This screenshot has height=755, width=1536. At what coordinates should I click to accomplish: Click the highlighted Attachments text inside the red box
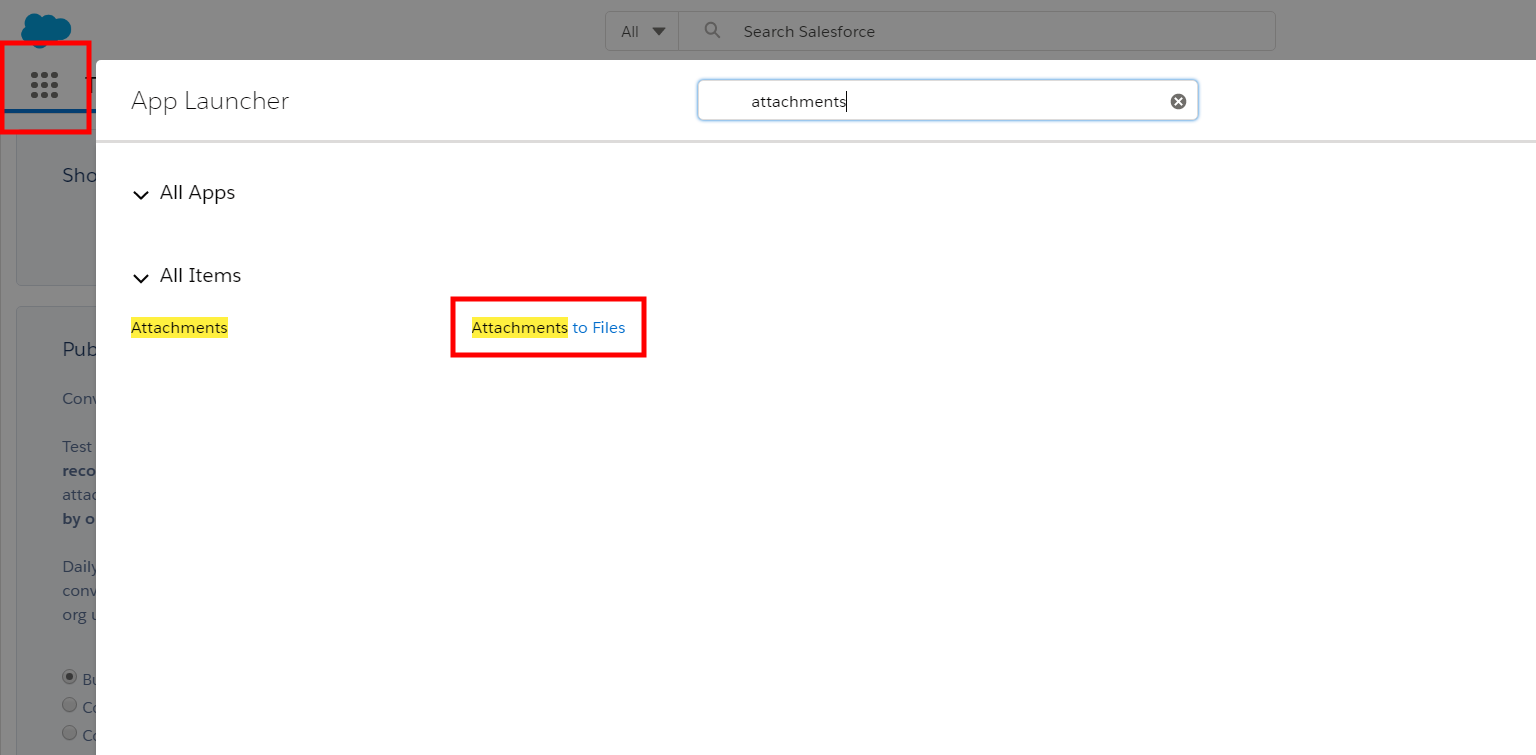(519, 327)
